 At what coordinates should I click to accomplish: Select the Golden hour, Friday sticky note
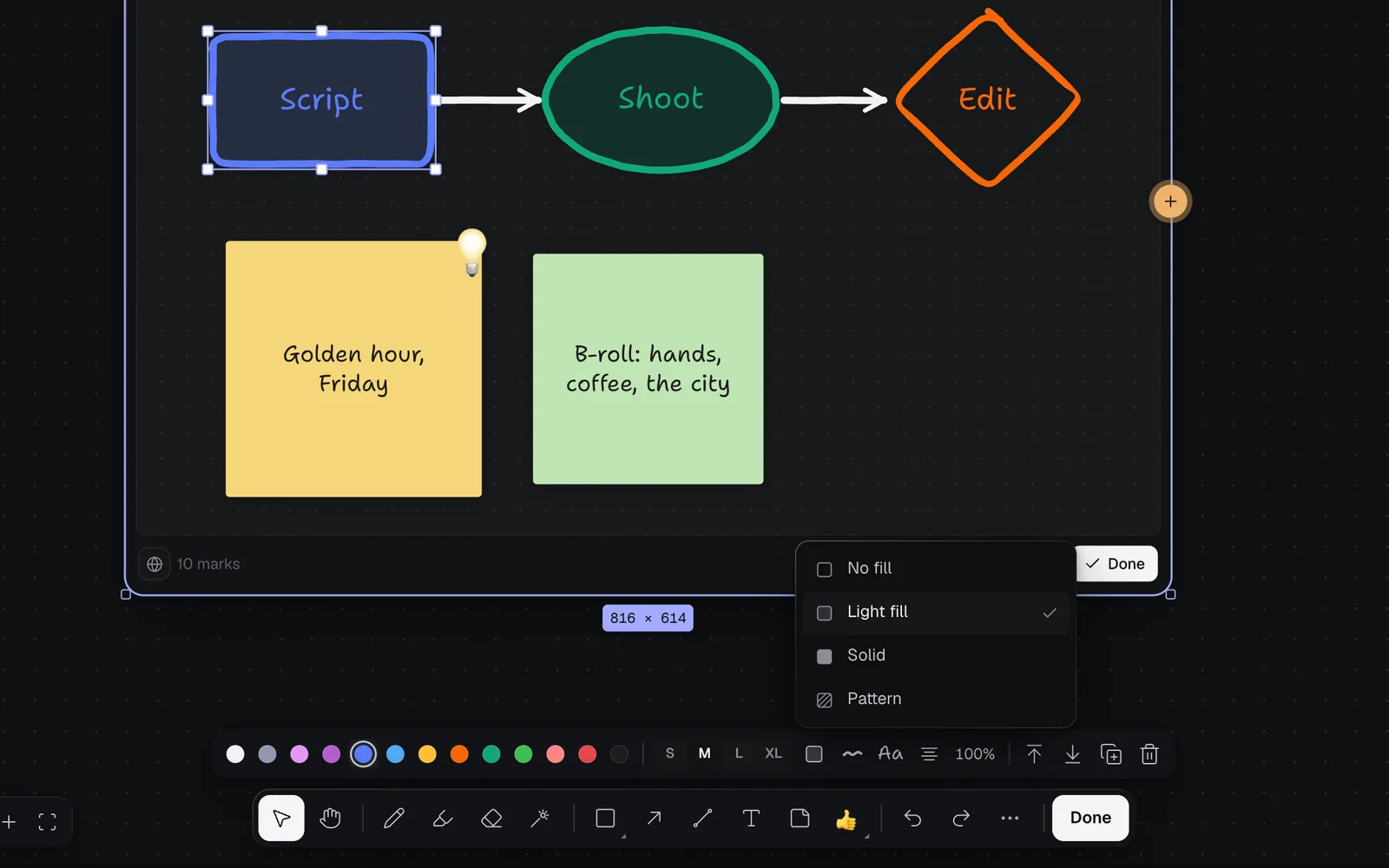pos(353,369)
